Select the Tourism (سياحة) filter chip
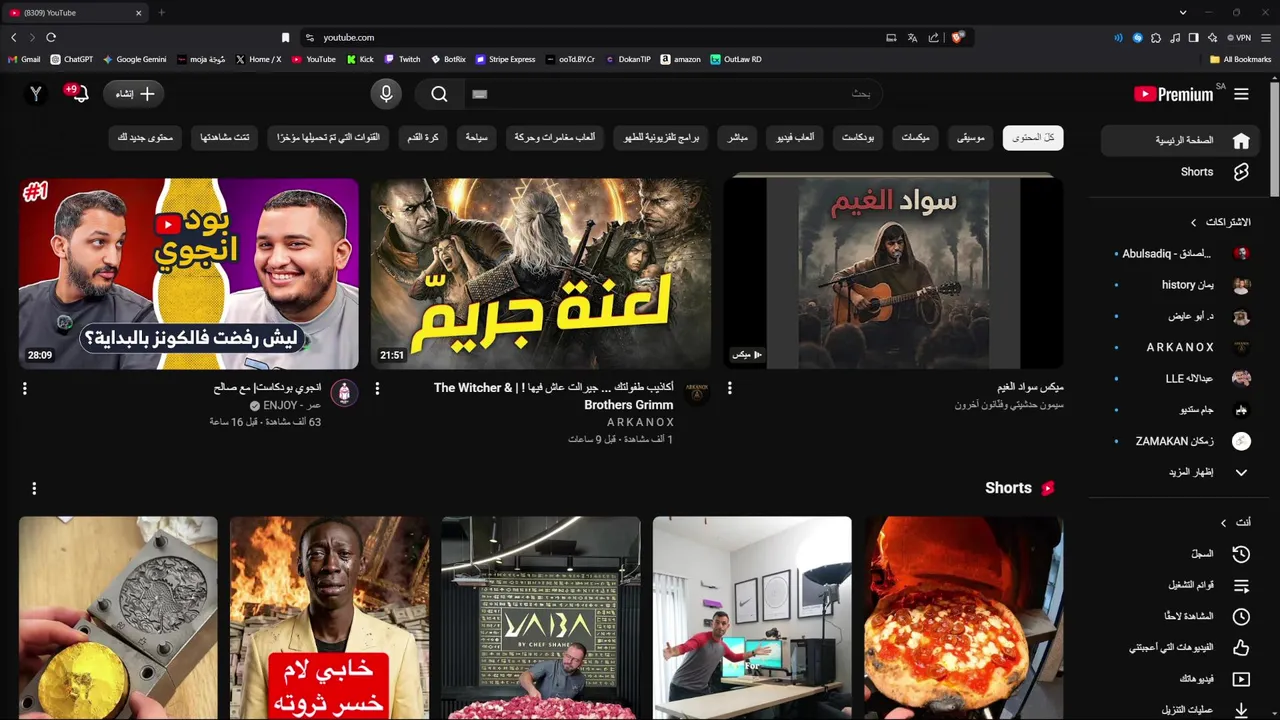The image size is (1280, 720). coord(476,137)
